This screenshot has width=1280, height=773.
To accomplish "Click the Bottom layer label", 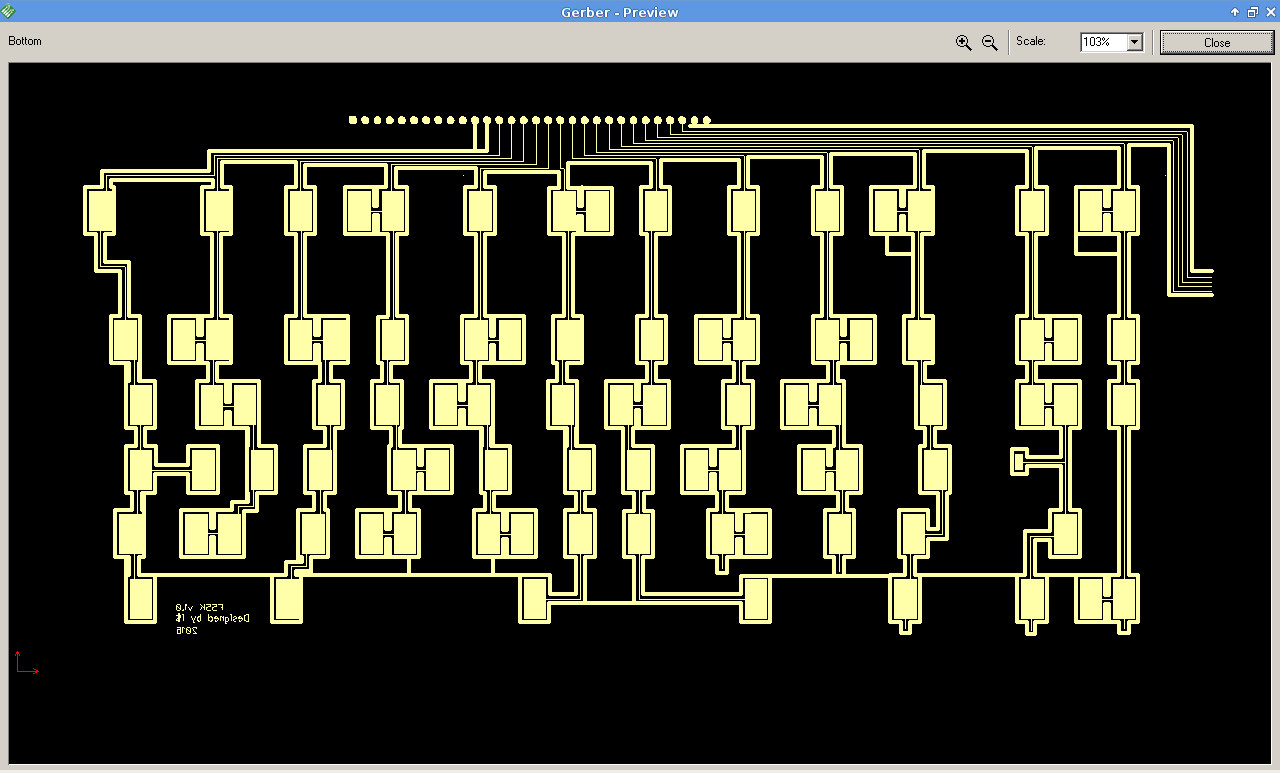I will 25,41.
